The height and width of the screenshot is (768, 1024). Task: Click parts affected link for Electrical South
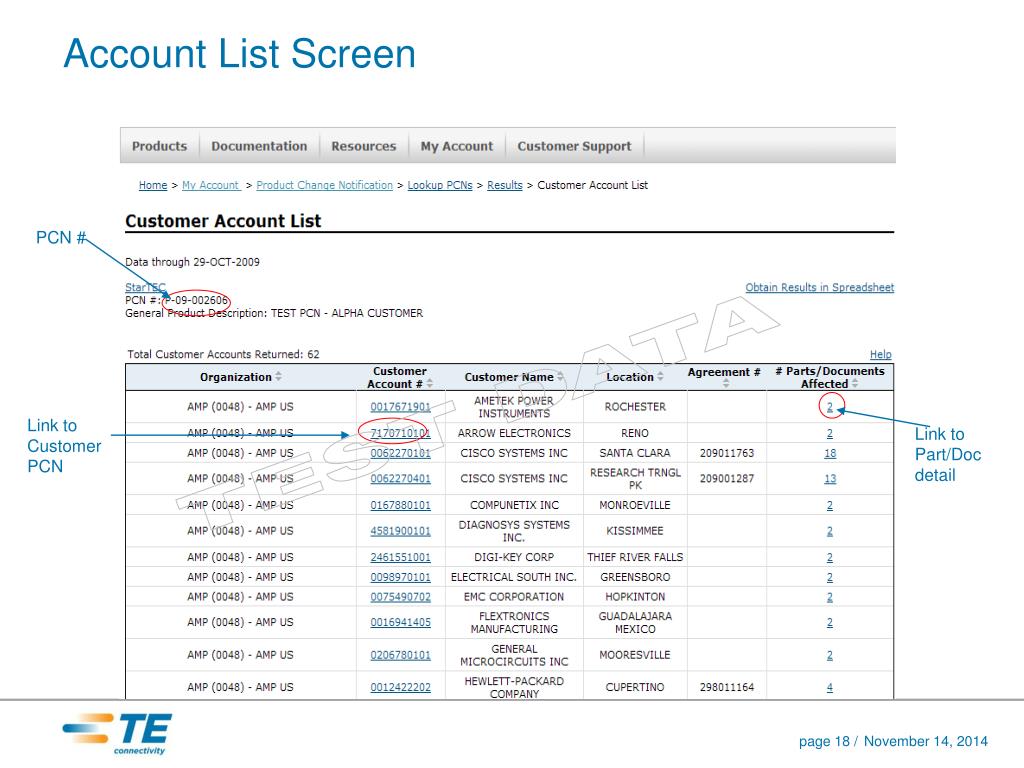pyautogui.click(x=830, y=577)
